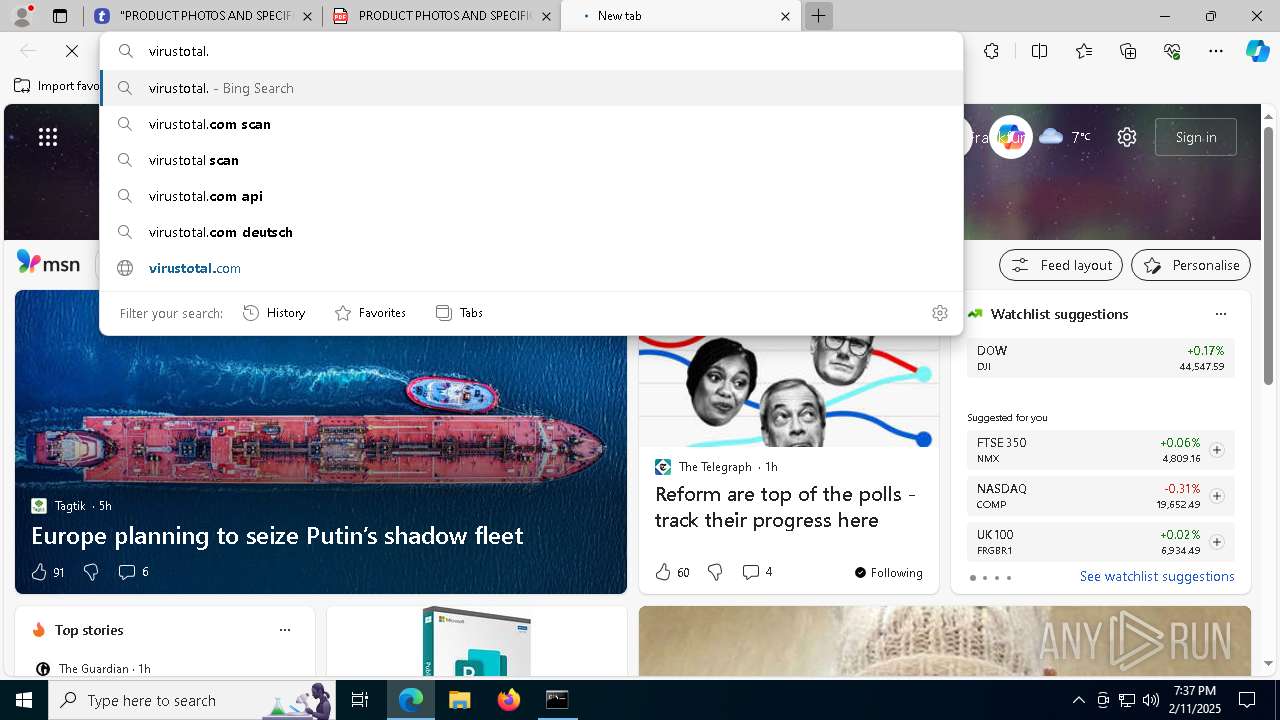
Task: Open Task View on taskbar
Action: pos(360,700)
